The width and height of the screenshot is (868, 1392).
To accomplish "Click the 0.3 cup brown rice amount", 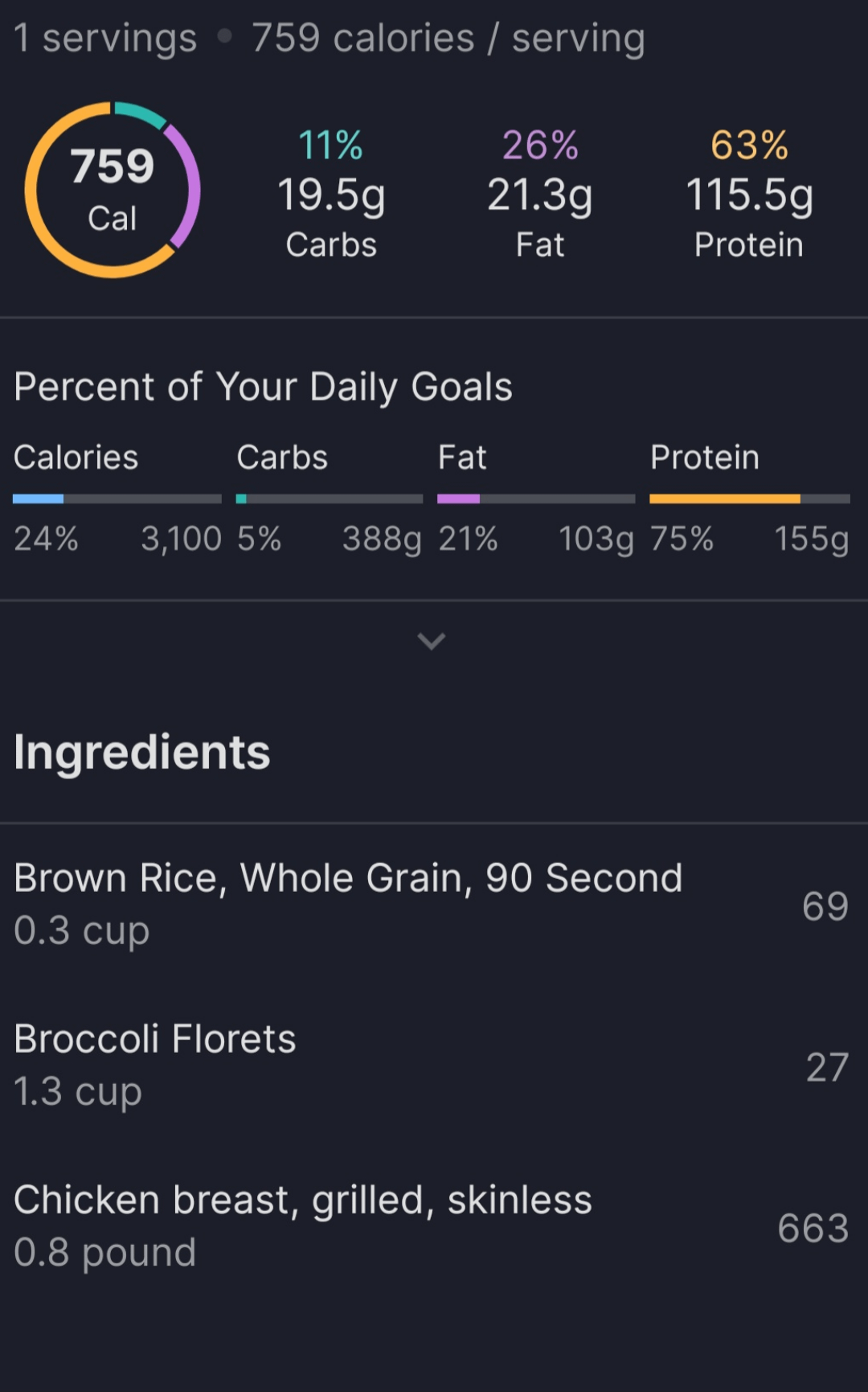I will 82,930.
